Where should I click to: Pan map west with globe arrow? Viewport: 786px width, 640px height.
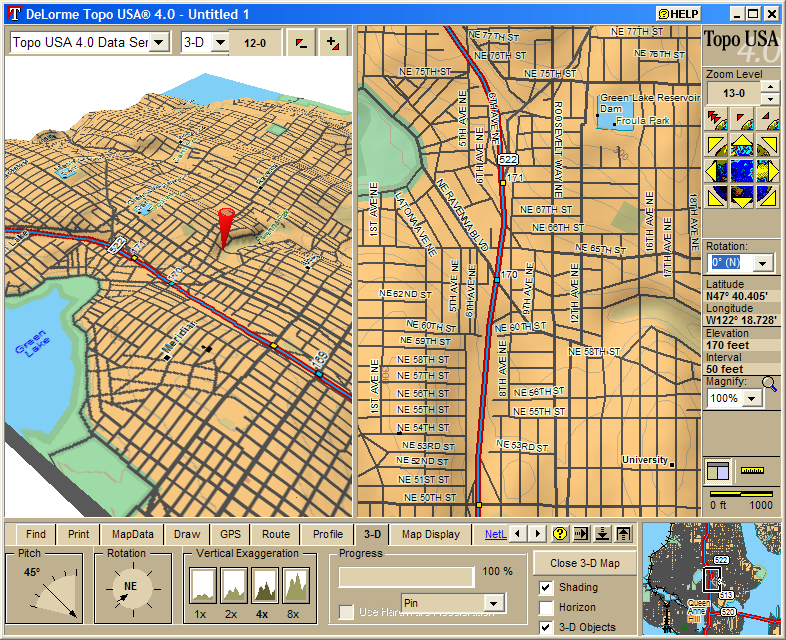(x=717, y=171)
